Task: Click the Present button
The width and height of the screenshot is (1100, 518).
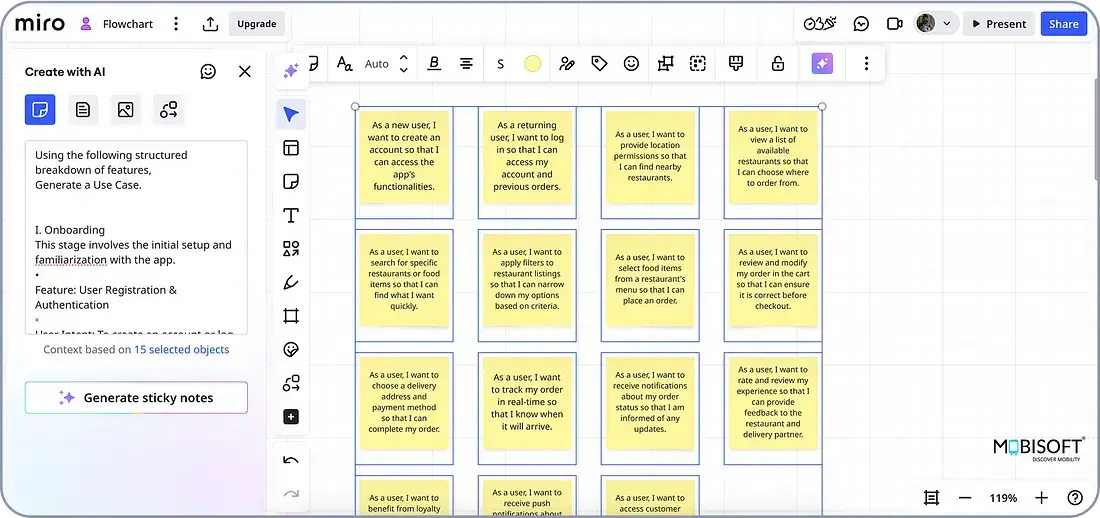Action: click(x=999, y=24)
